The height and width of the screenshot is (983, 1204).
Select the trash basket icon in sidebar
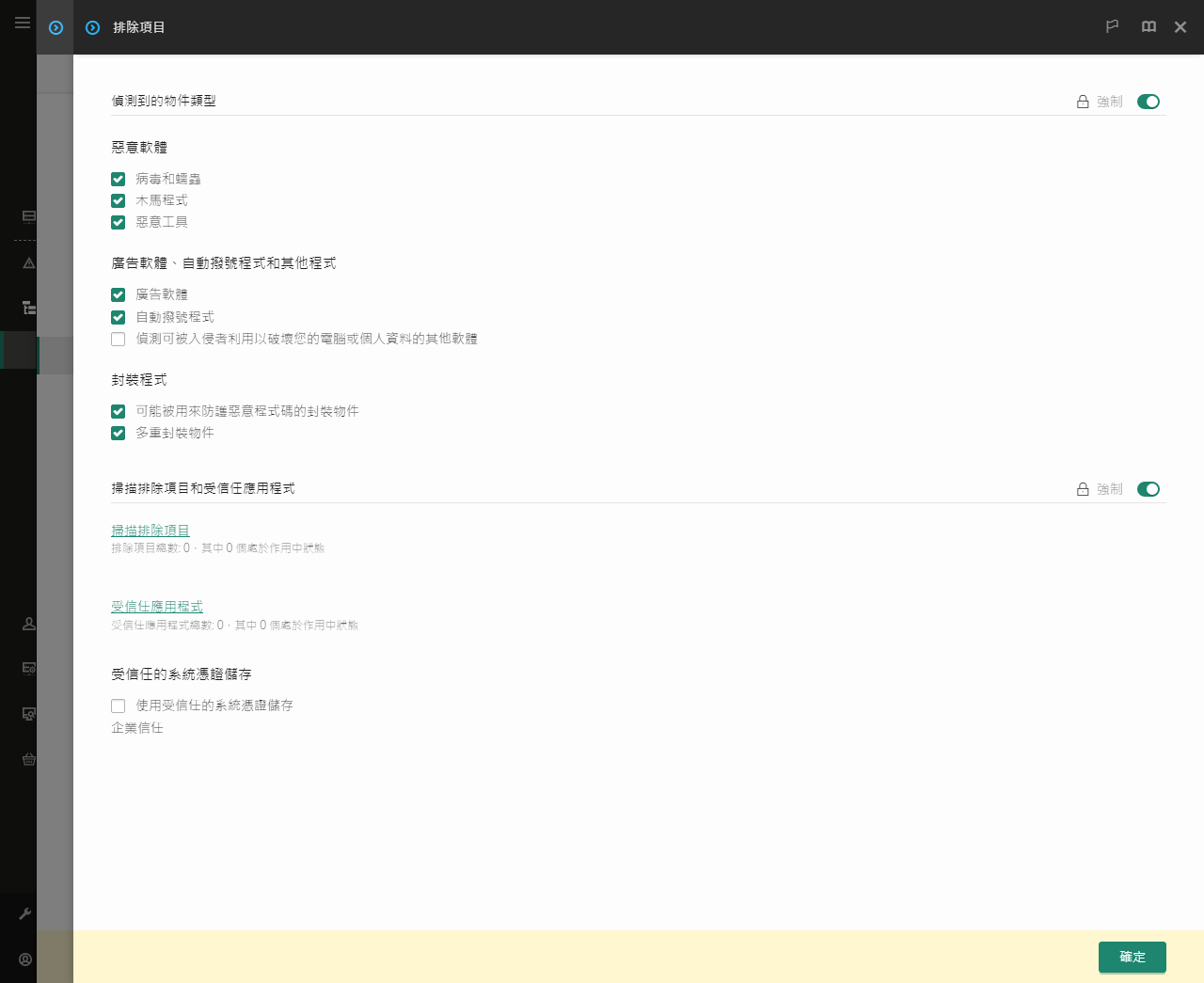point(28,759)
